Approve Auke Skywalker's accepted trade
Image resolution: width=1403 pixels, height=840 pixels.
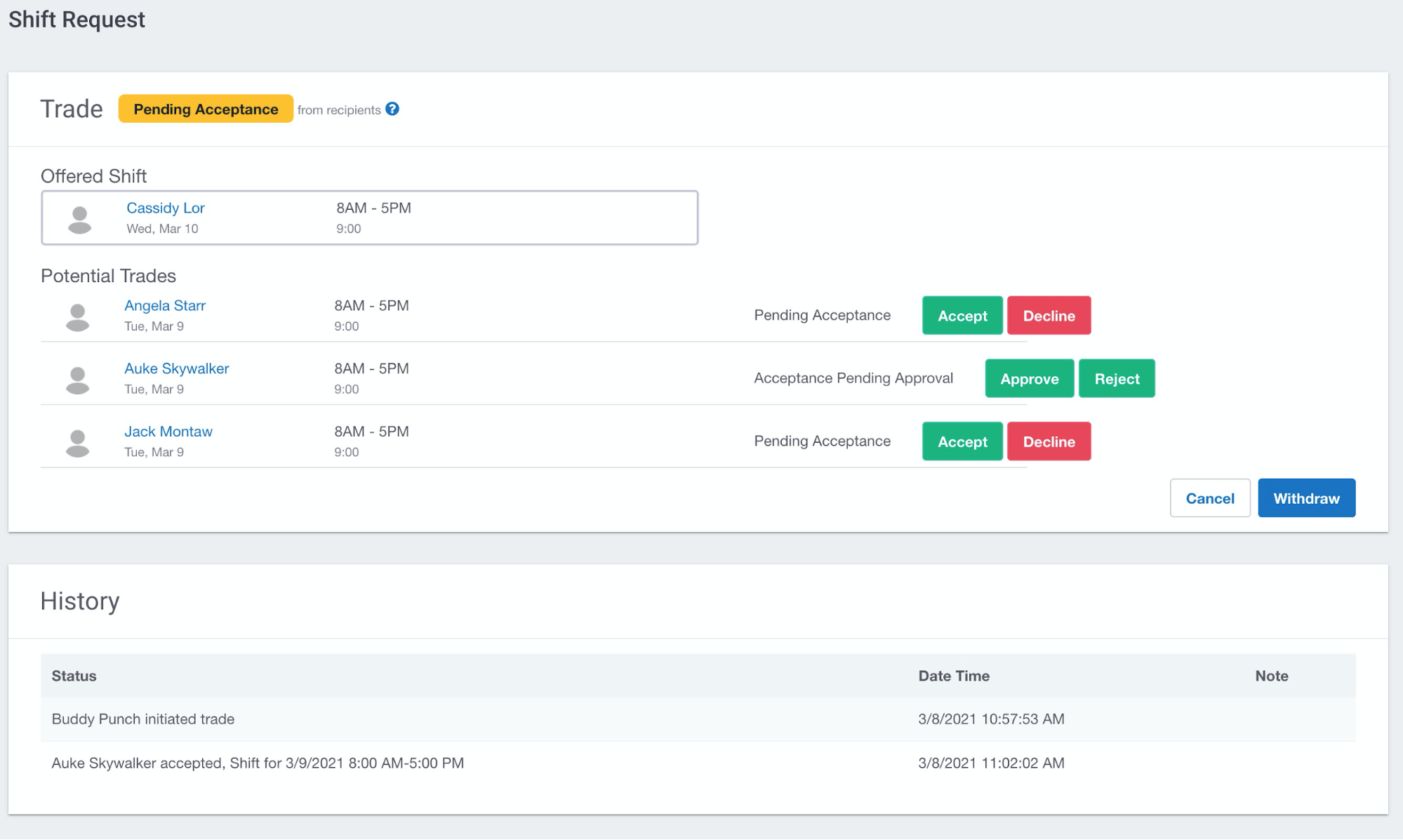[x=1029, y=379]
